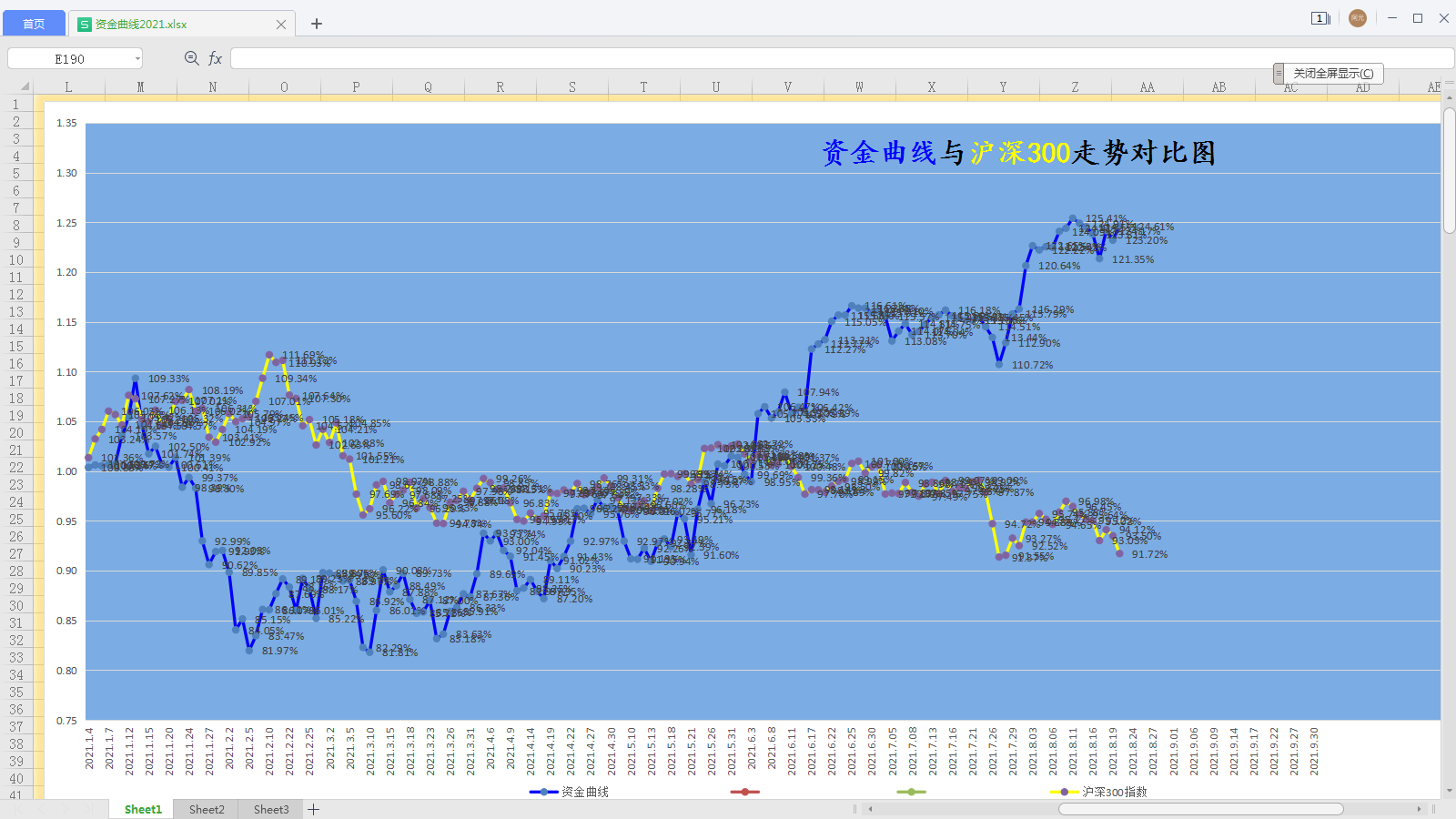Click the fx insert function icon

[x=216, y=58]
